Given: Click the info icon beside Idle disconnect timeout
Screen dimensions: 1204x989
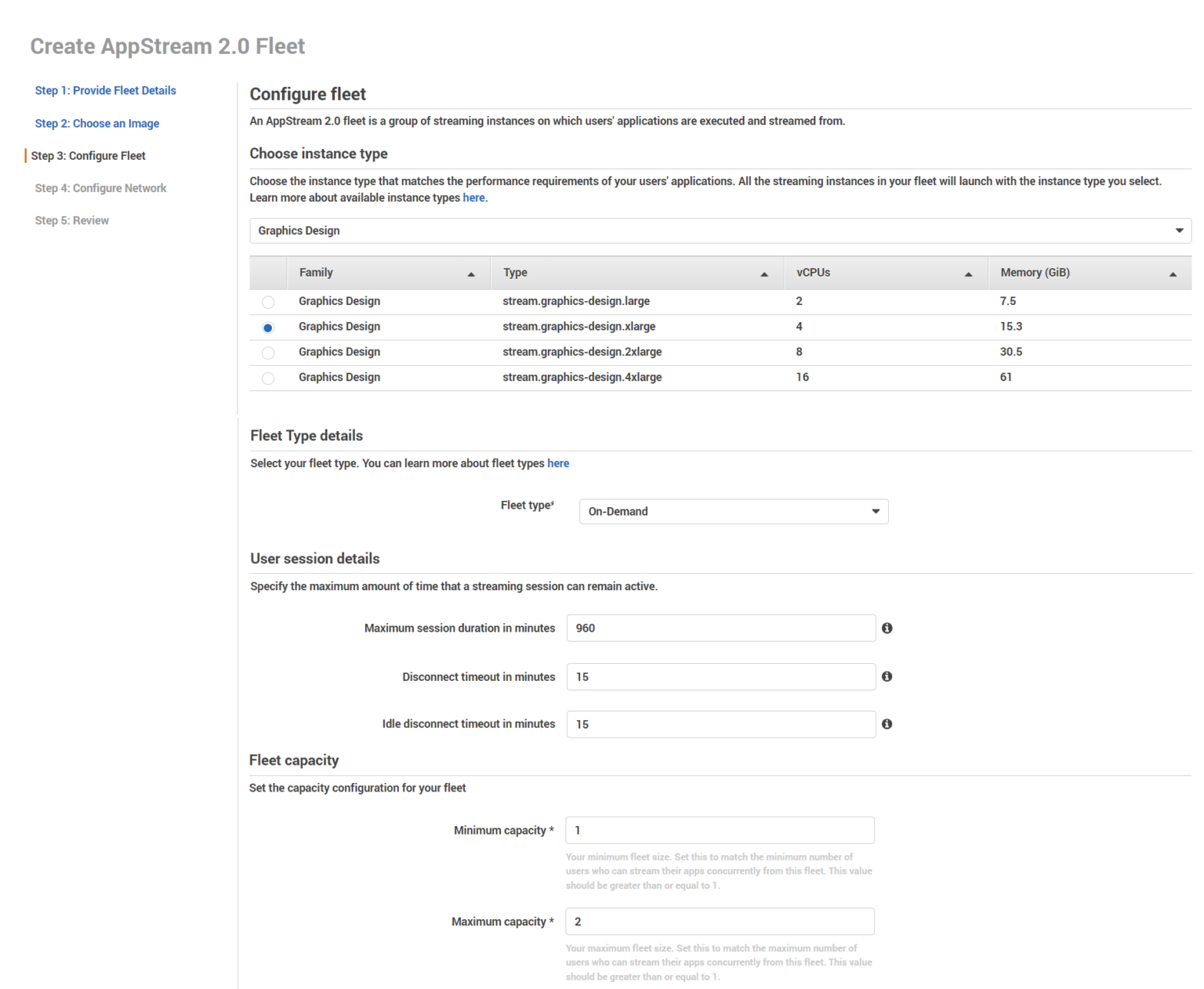Looking at the screenshot, I should coord(887,724).
